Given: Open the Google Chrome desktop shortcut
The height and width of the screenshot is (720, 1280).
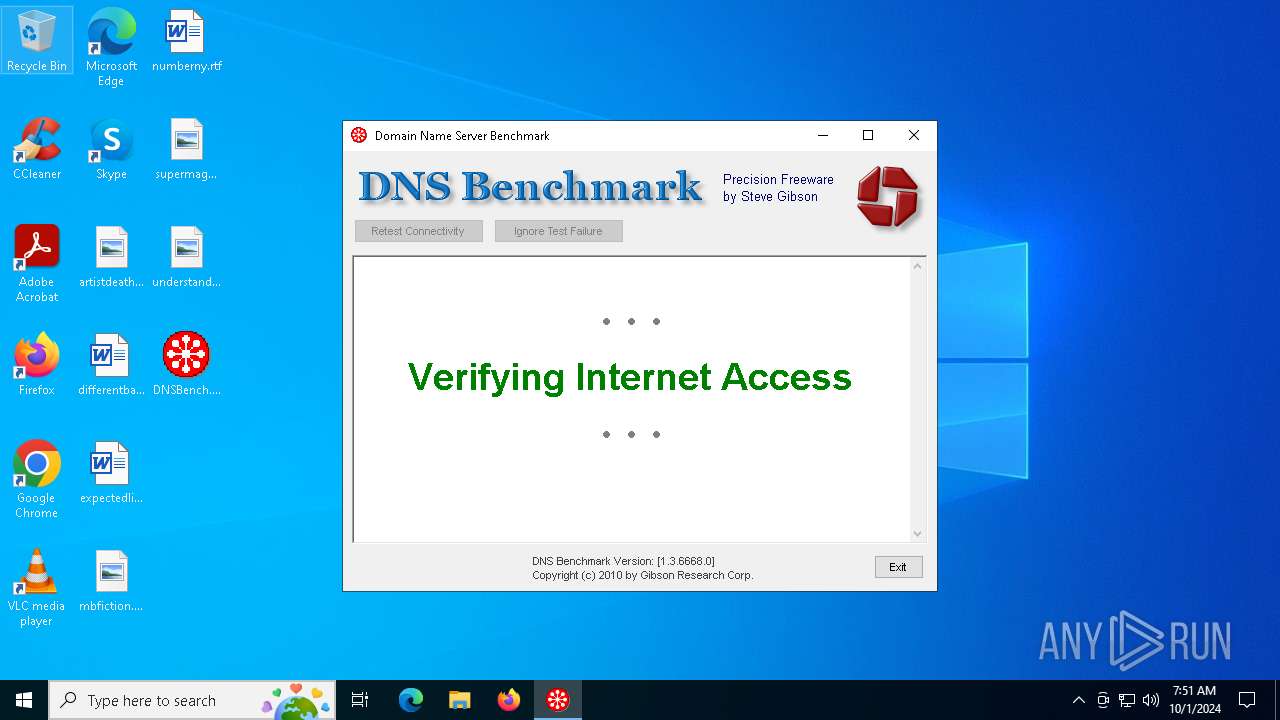Looking at the screenshot, I should click(x=37, y=480).
